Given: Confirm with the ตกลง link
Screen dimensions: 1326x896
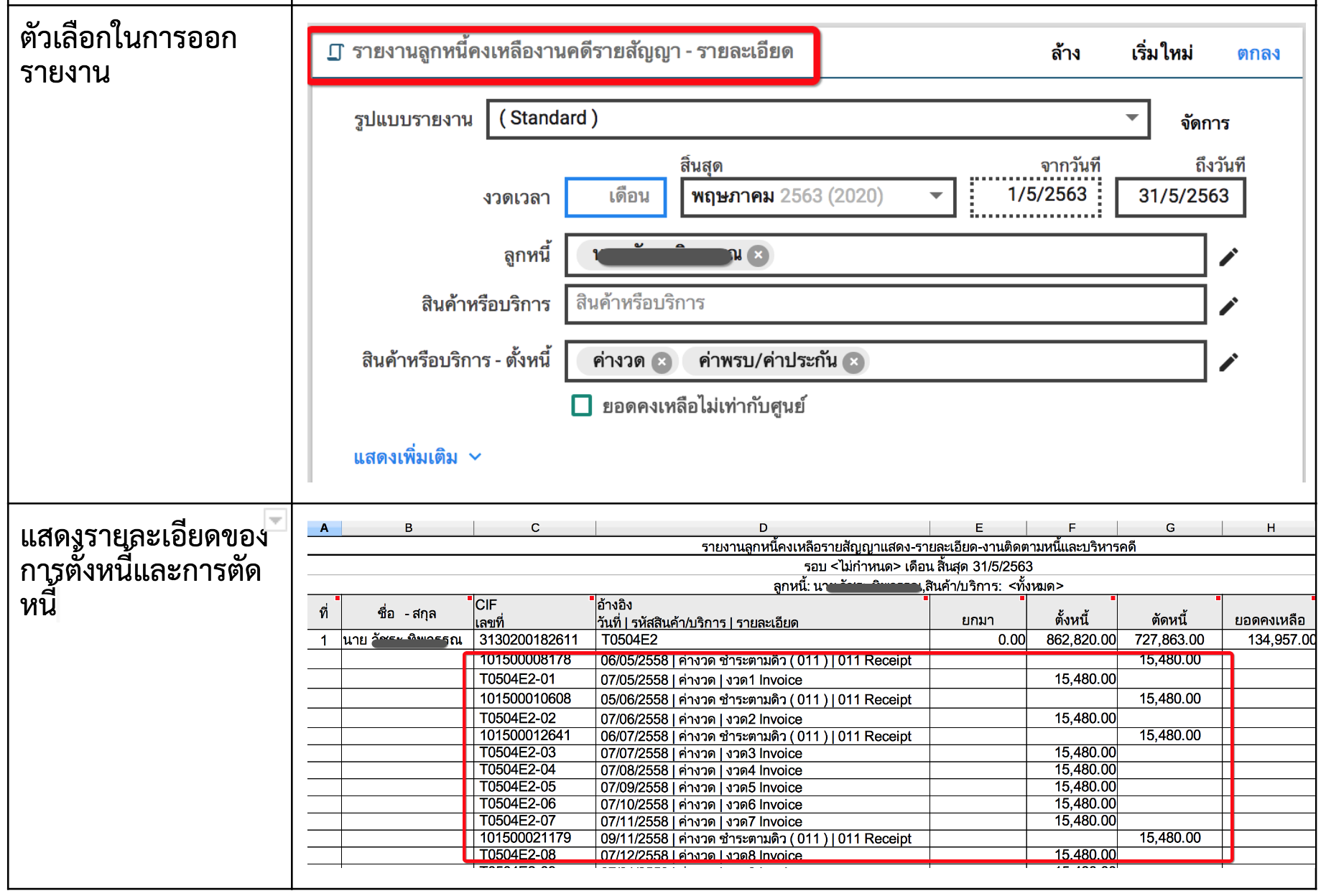Looking at the screenshot, I should (x=1258, y=53).
